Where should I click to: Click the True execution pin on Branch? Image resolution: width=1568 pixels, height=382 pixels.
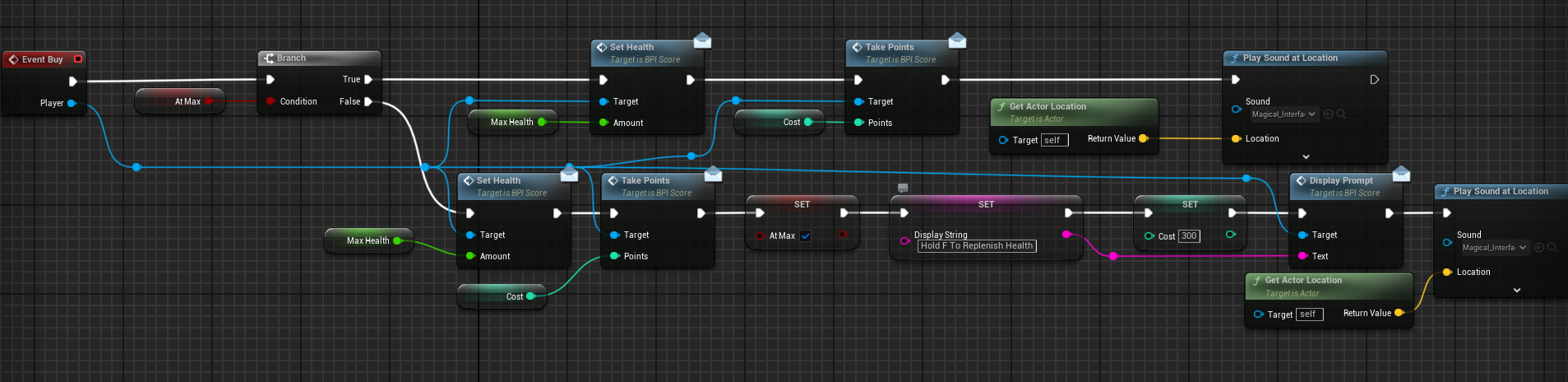point(368,80)
